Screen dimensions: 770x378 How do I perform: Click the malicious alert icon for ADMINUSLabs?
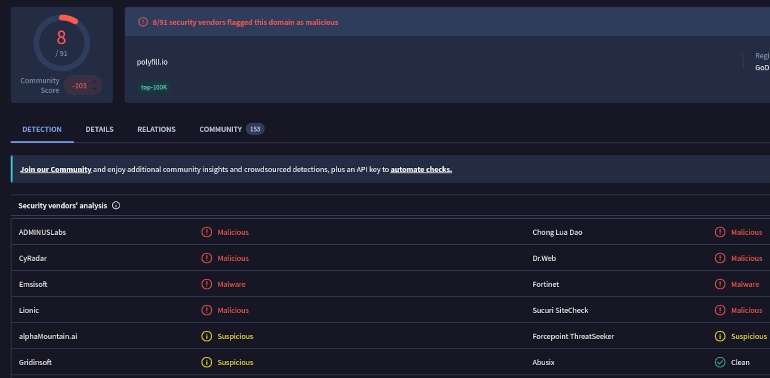point(207,232)
